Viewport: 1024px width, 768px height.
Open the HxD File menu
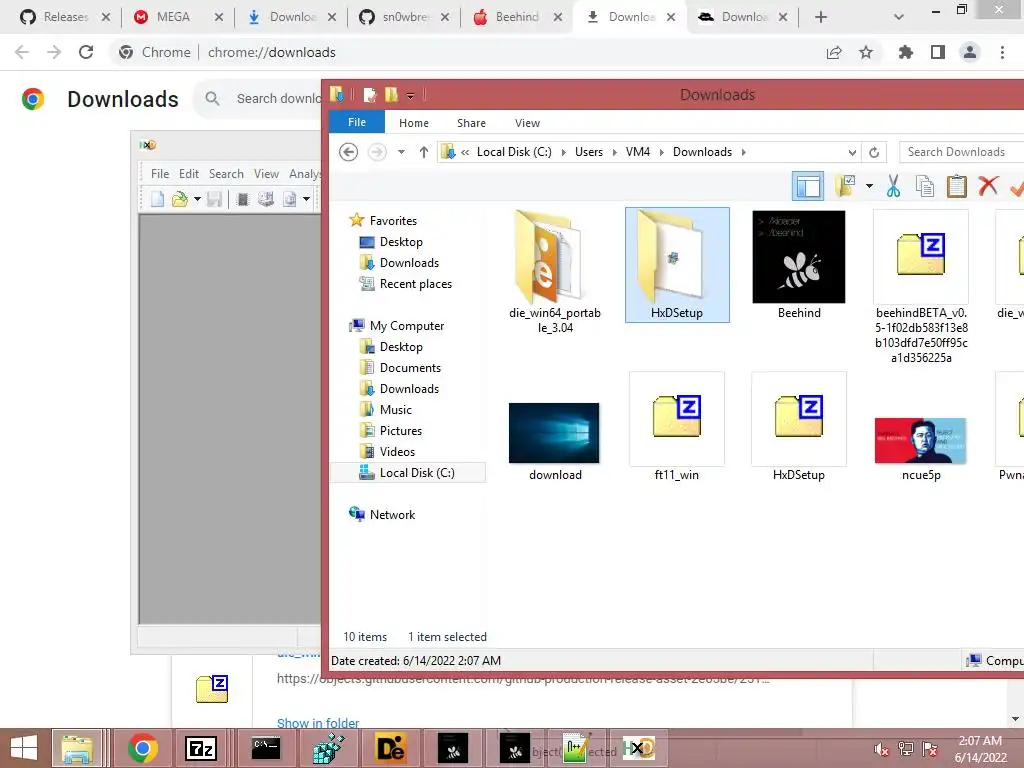tap(160, 174)
